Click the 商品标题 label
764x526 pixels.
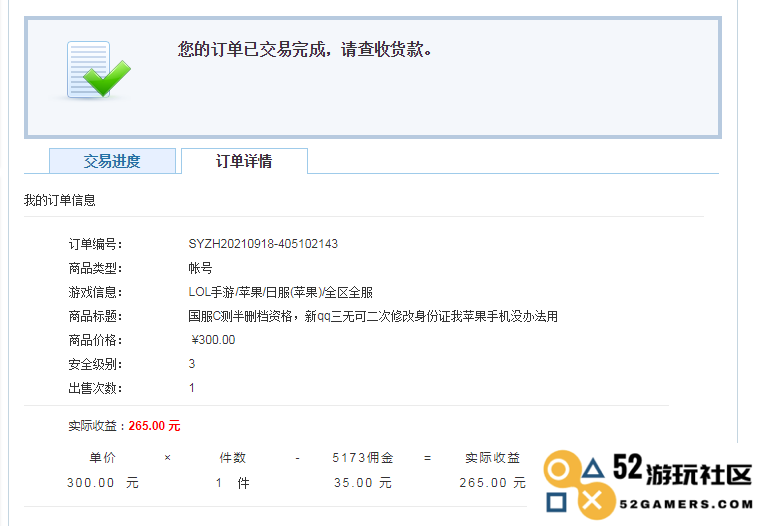(x=95, y=317)
